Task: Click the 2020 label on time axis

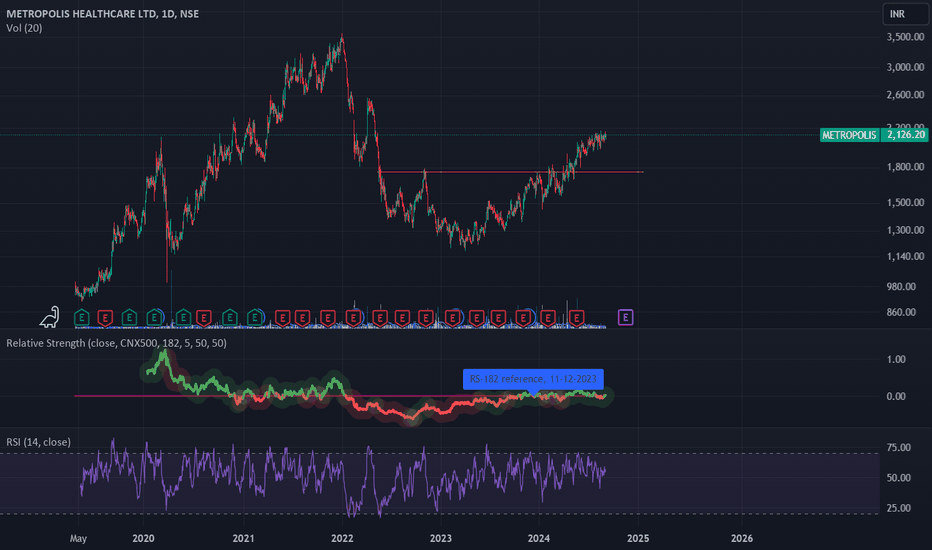Action: click(x=143, y=538)
